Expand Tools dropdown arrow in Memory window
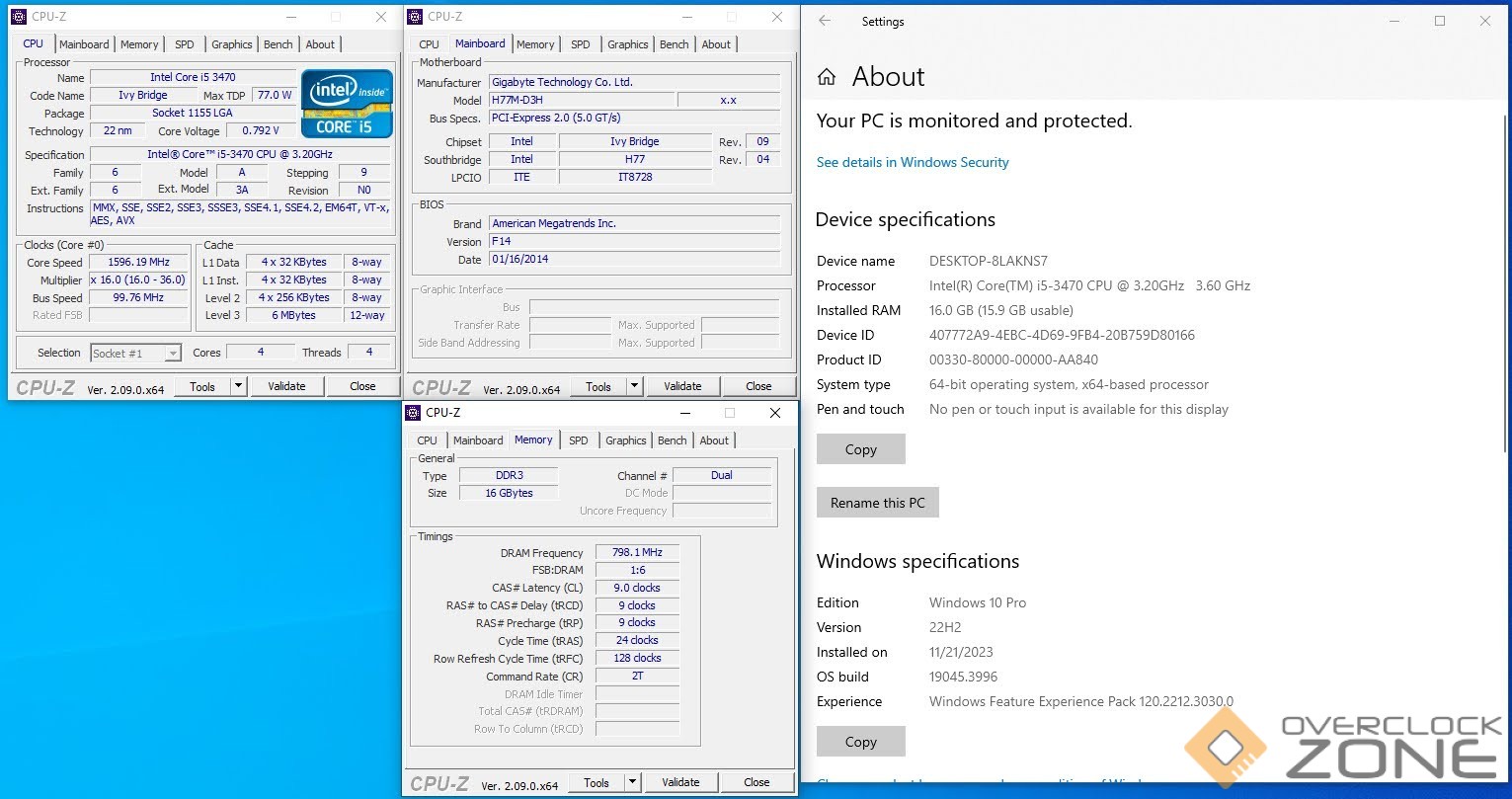Image resolution: width=1512 pixels, height=799 pixels. (632, 782)
